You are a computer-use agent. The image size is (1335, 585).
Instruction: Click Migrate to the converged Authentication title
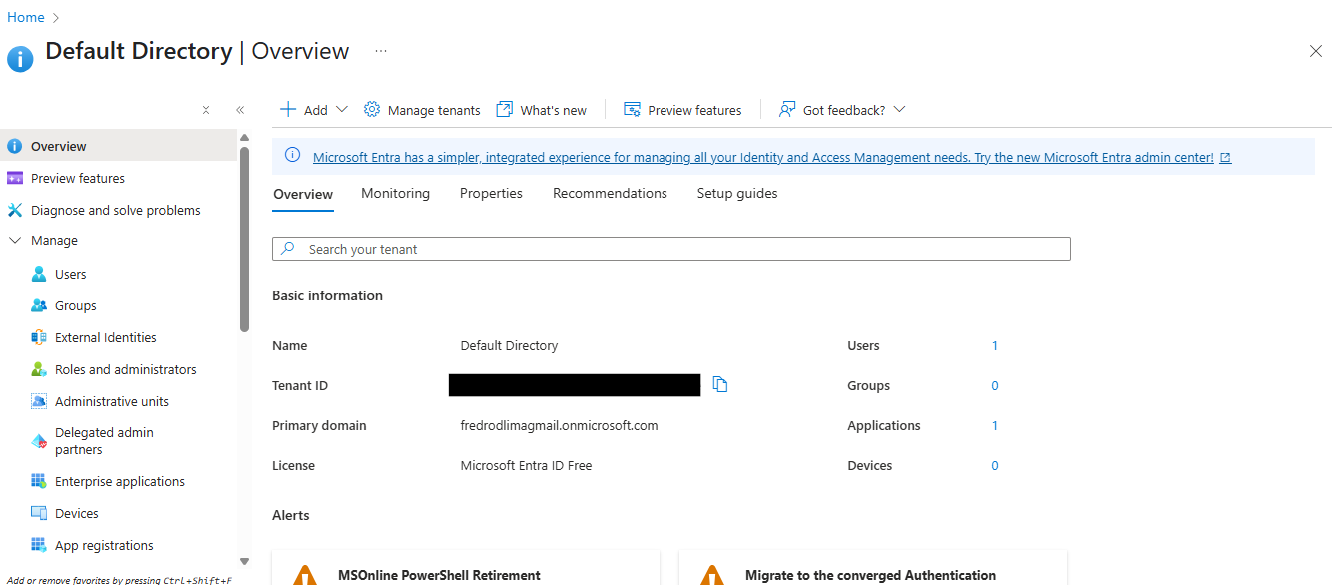pyautogui.click(x=870, y=575)
